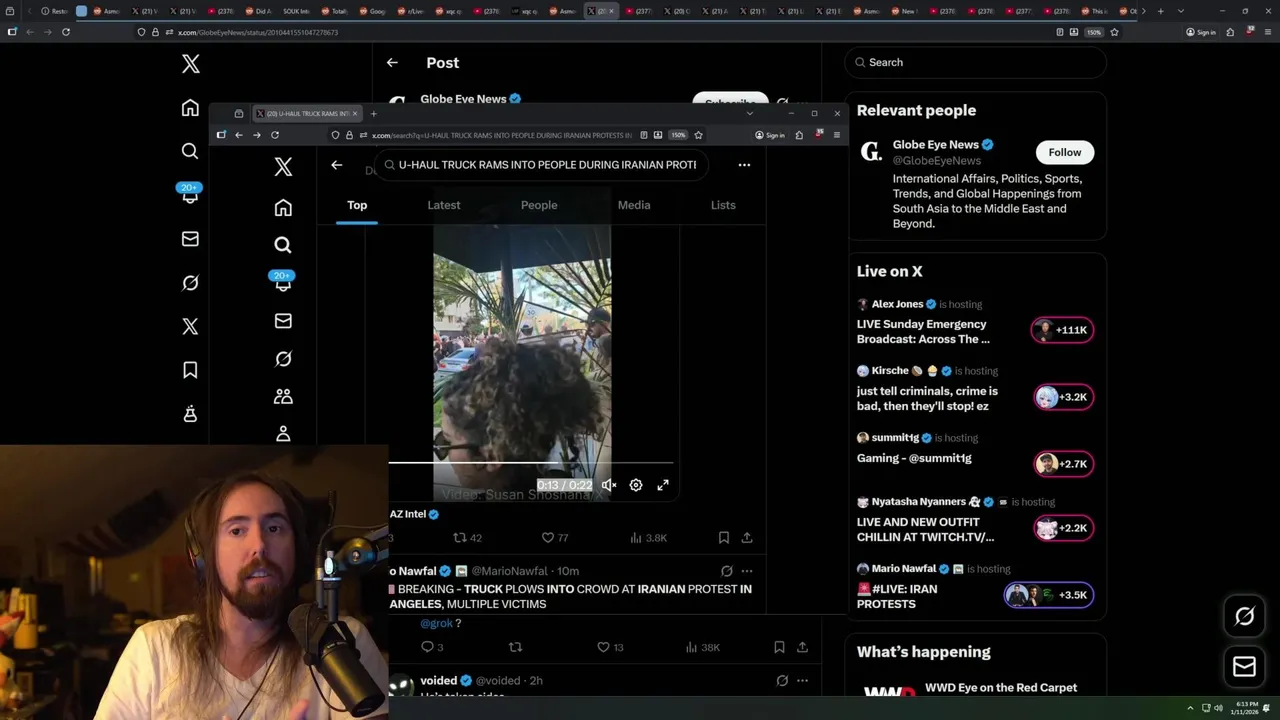Image resolution: width=1280 pixels, height=720 pixels.
Task: Open Kirsche live space listing
Action: [x=975, y=389]
